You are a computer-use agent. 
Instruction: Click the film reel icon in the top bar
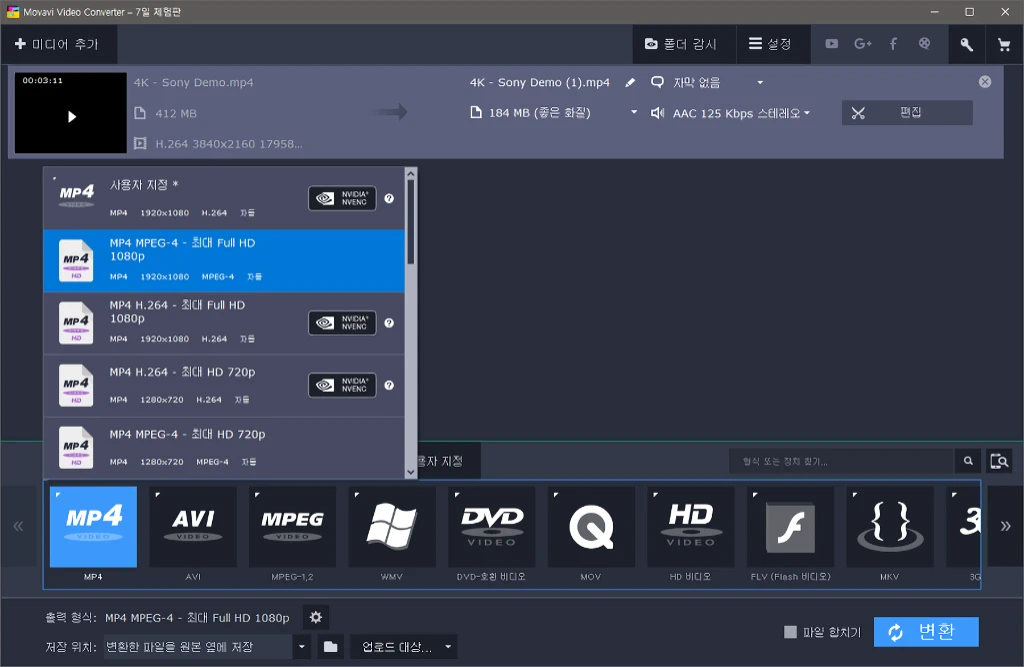click(924, 44)
